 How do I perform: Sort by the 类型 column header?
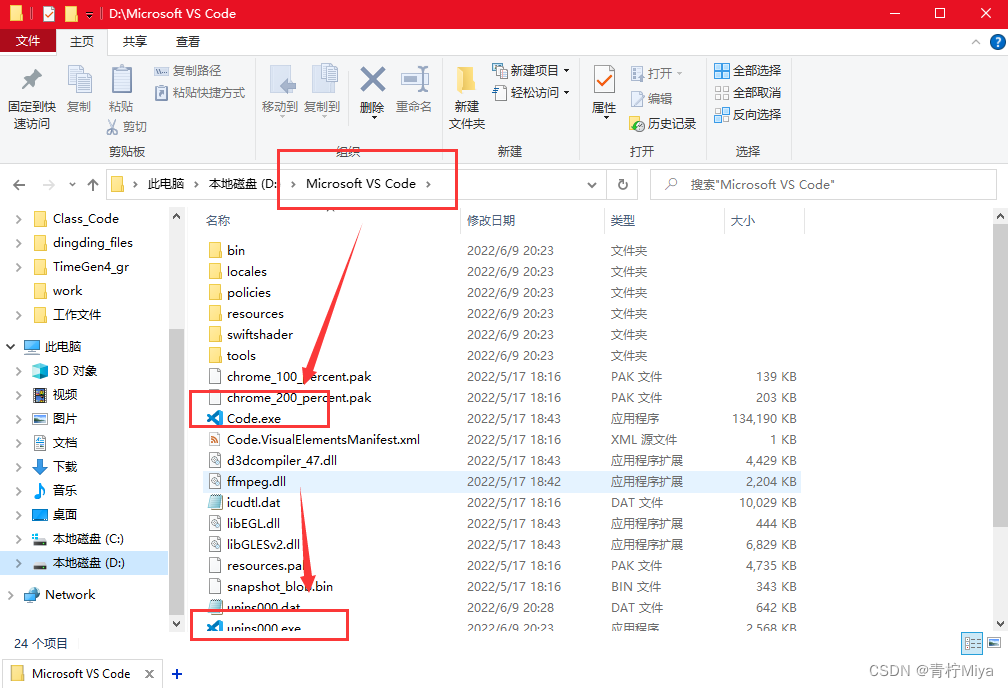point(622,221)
